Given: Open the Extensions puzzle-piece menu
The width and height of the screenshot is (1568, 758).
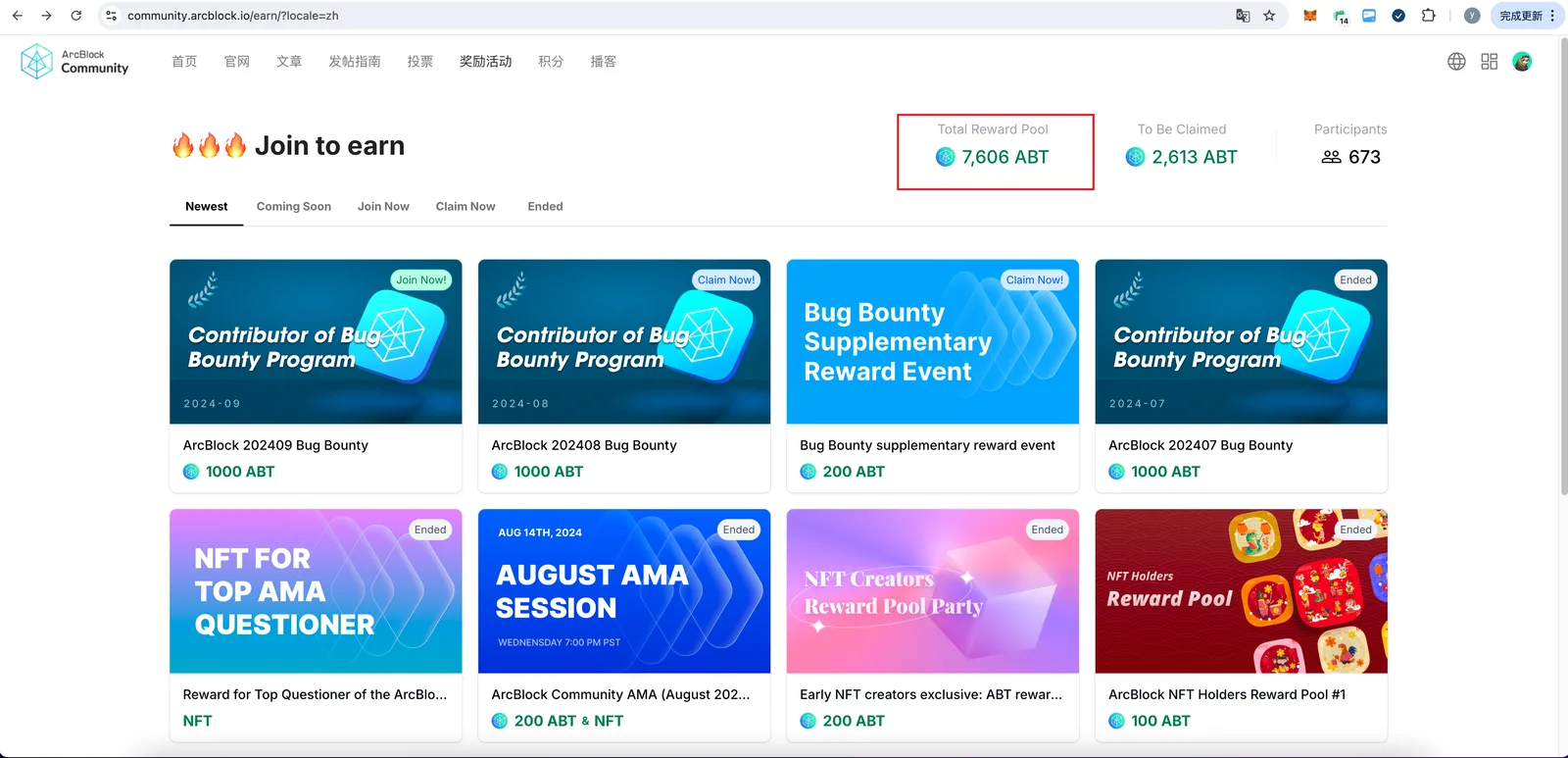Looking at the screenshot, I should pyautogui.click(x=1428, y=16).
